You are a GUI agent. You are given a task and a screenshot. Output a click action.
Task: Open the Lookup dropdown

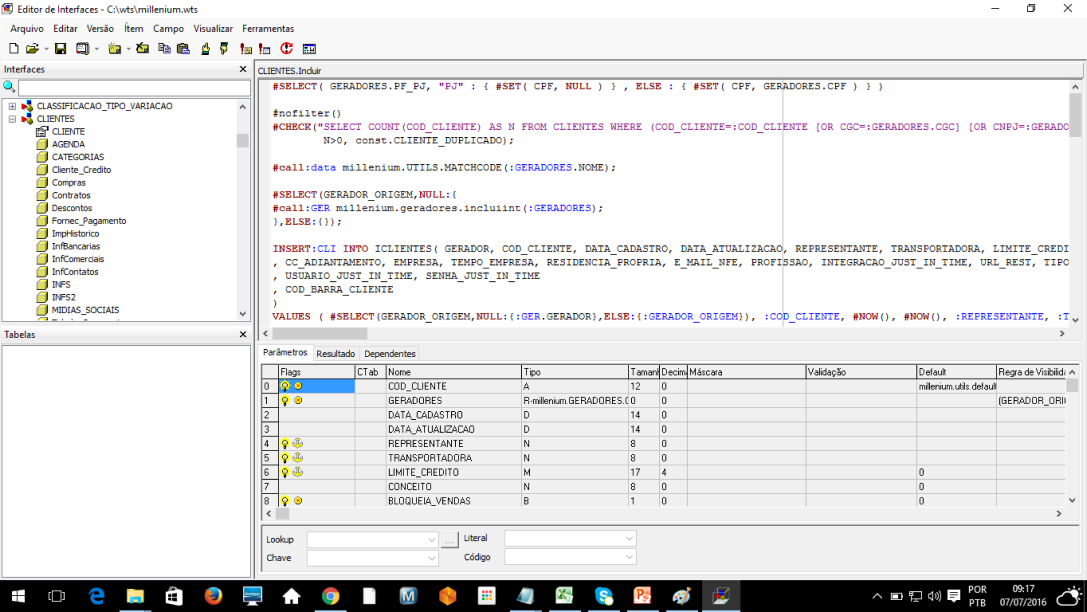[x=432, y=539]
